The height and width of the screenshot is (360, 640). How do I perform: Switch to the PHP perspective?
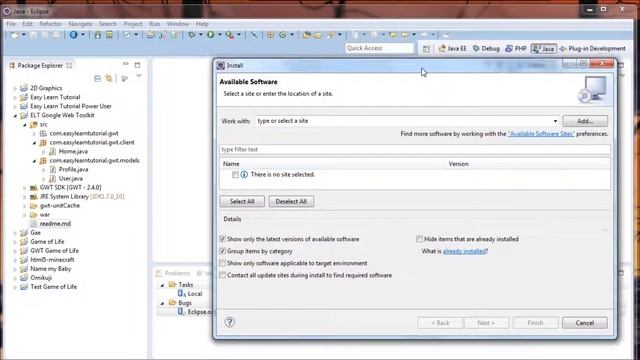pos(516,49)
